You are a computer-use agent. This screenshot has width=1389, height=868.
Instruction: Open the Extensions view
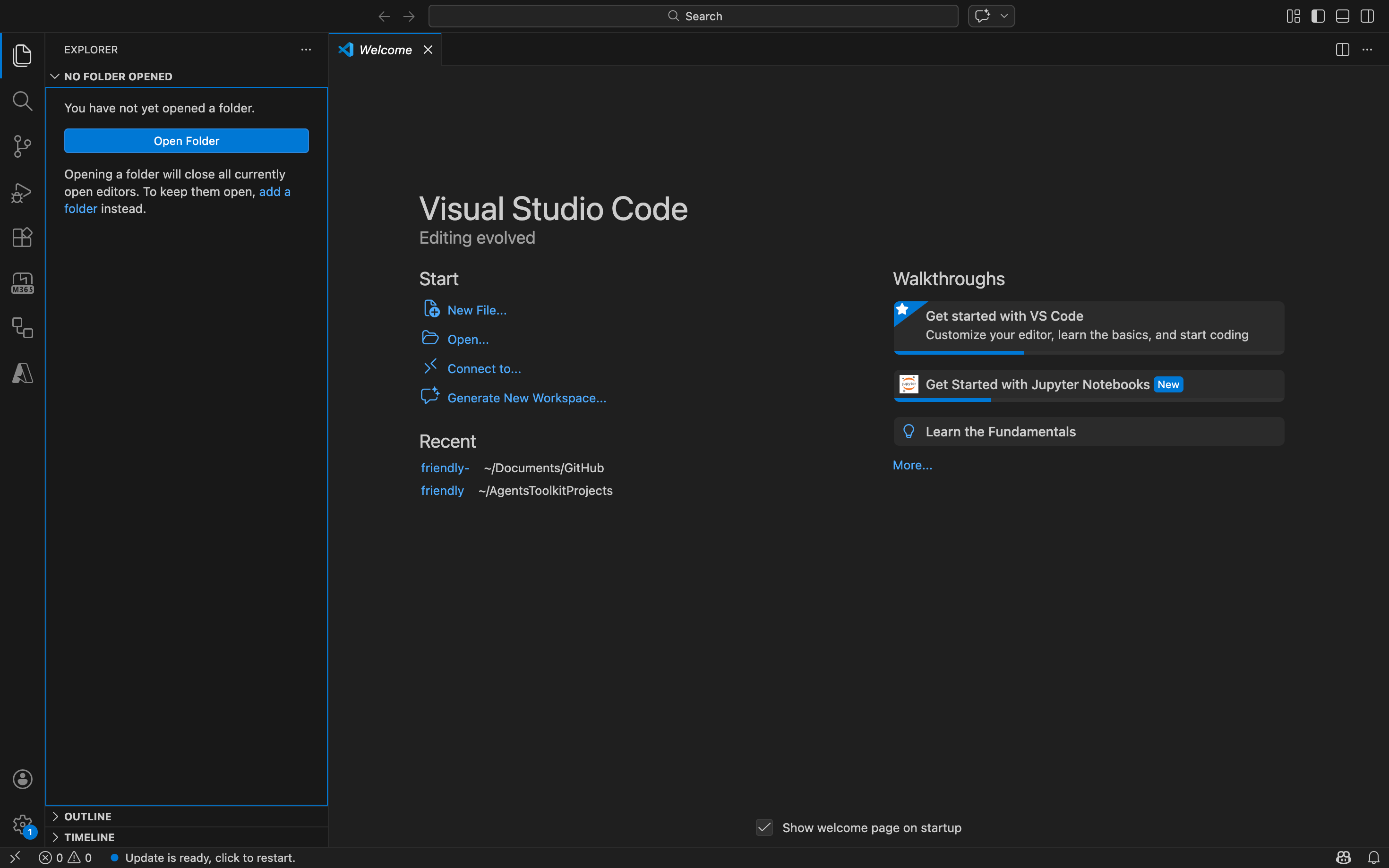(x=22, y=237)
